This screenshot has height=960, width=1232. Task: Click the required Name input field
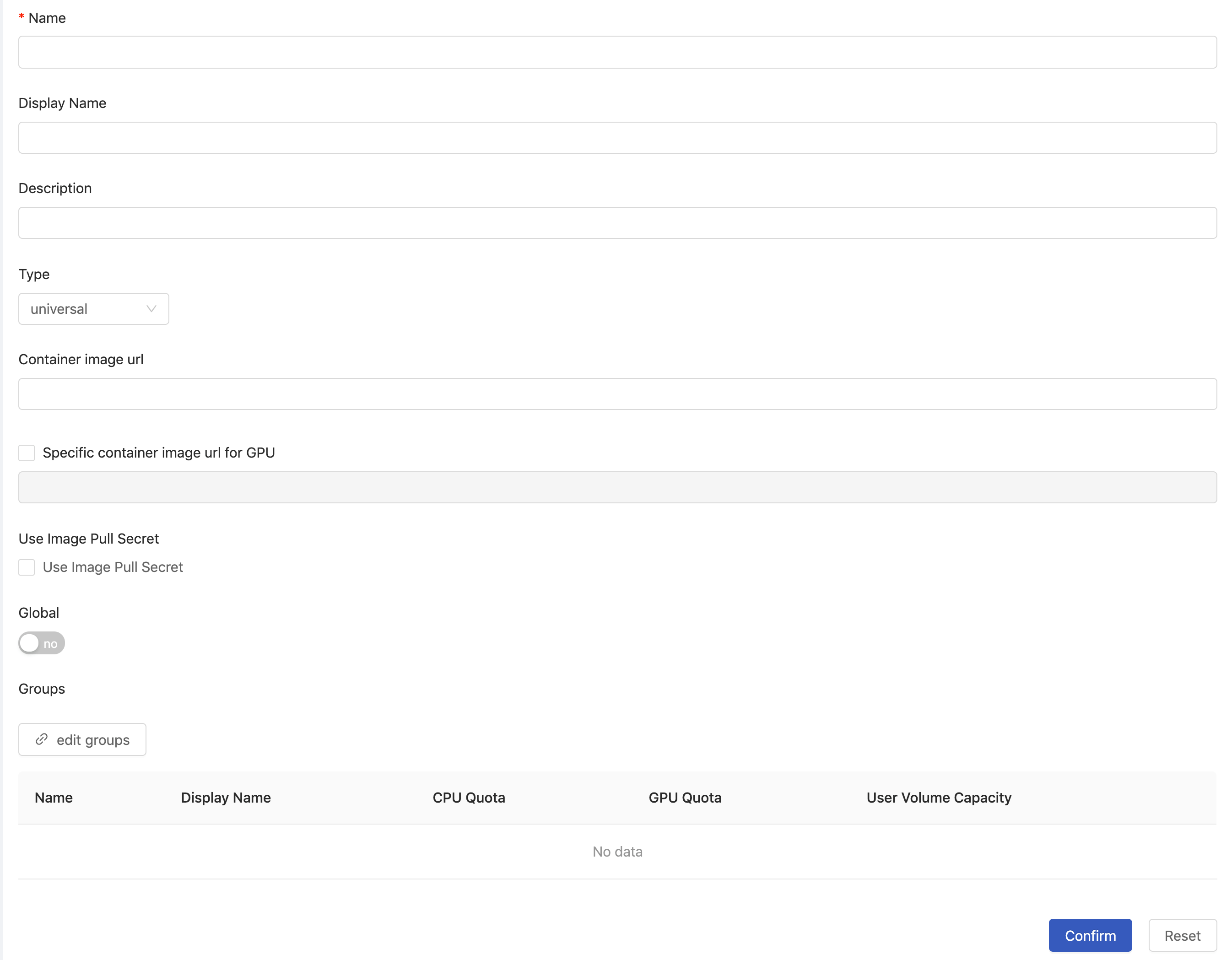click(x=617, y=53)
